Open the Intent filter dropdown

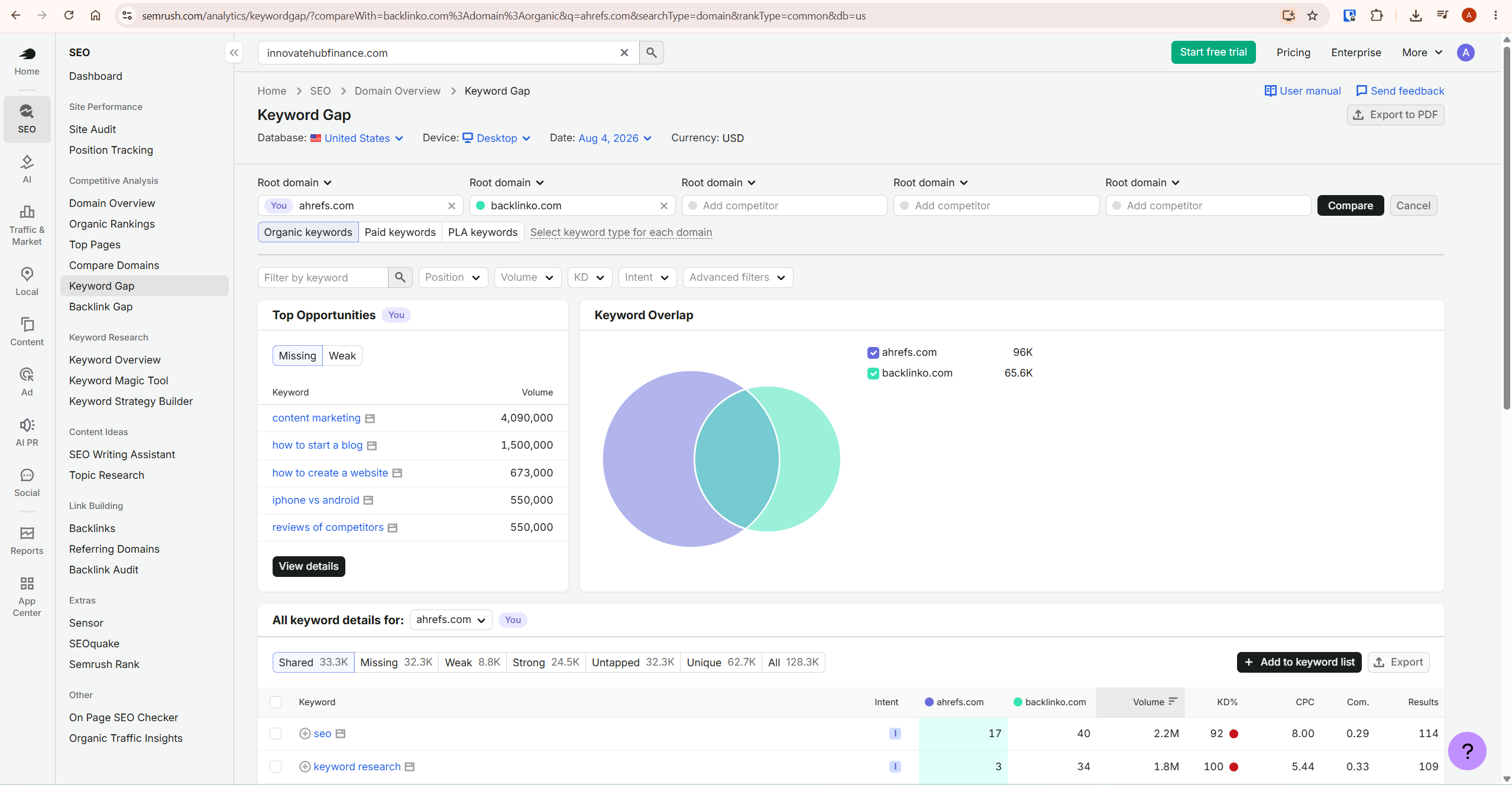(x=646, y=277)
